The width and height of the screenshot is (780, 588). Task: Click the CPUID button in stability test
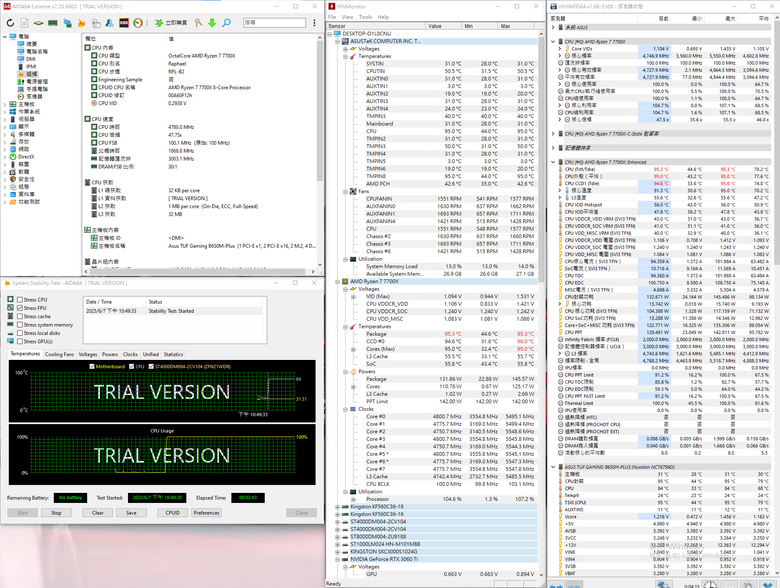click(x=173, y=513)
